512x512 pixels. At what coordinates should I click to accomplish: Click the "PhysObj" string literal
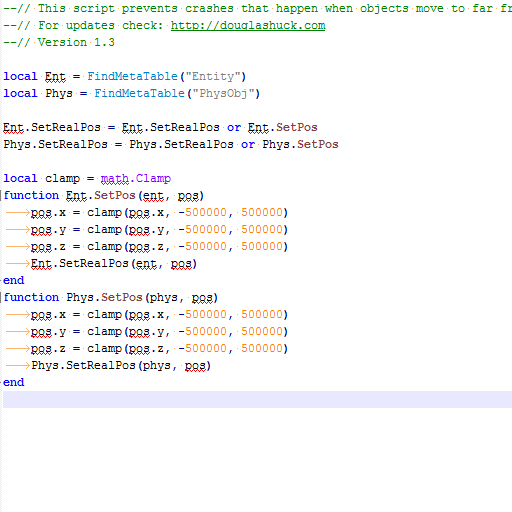(223, 93)
